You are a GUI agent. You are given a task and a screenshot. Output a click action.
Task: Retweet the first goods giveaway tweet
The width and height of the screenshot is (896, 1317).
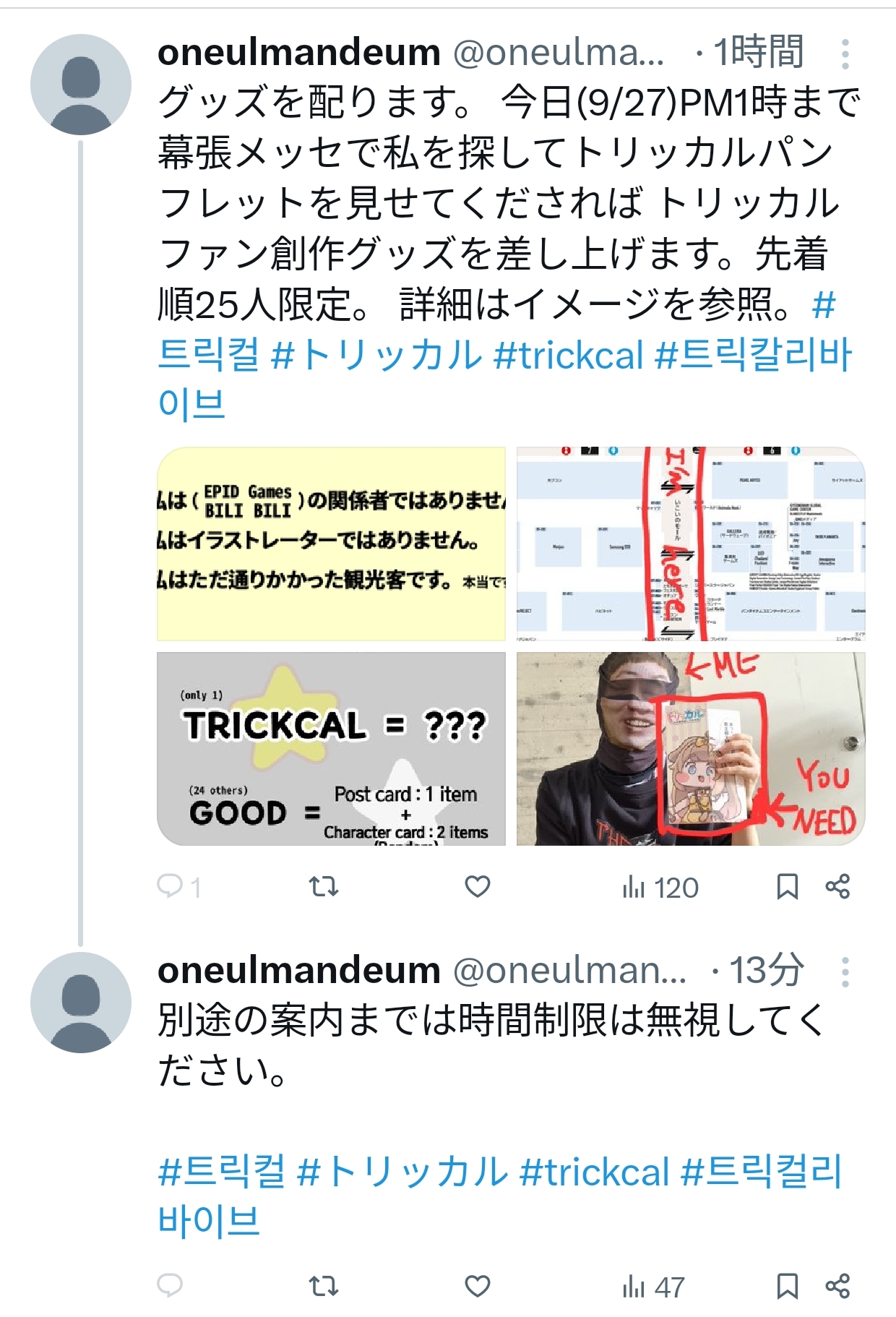tap(323, 885)
